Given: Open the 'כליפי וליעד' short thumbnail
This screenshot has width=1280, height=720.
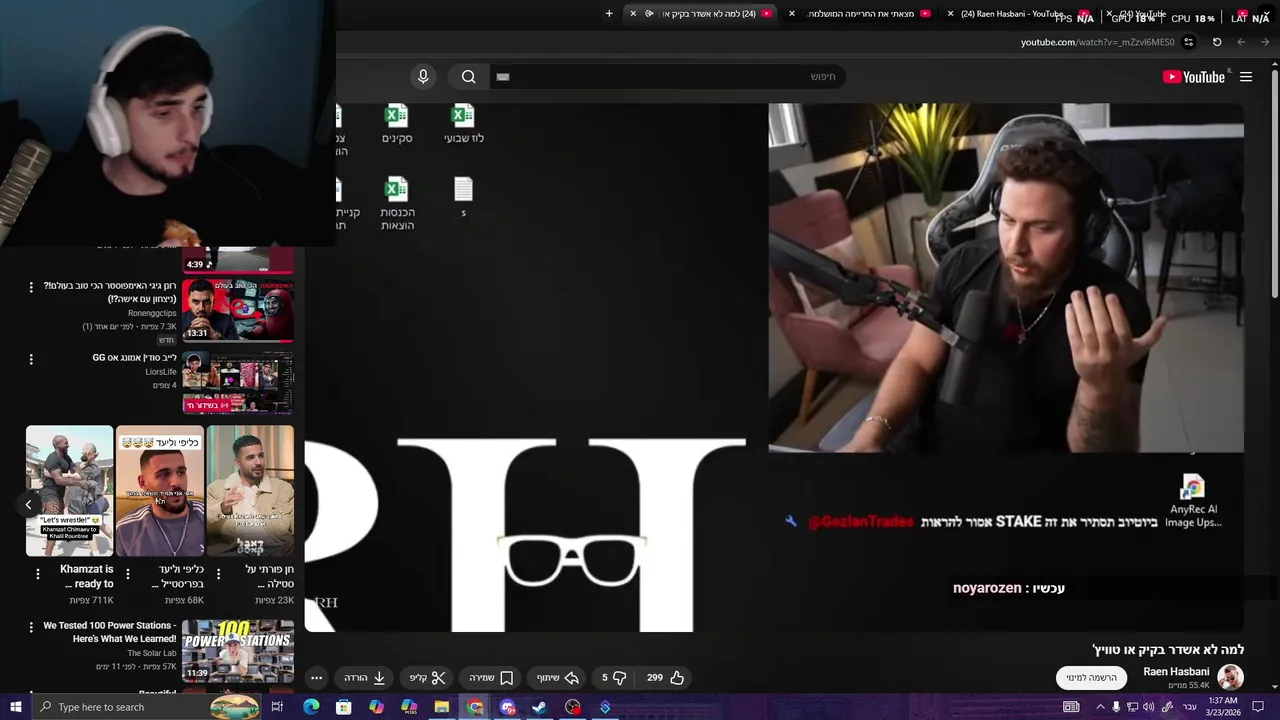Looking at the screenshot, I should 160,490.
